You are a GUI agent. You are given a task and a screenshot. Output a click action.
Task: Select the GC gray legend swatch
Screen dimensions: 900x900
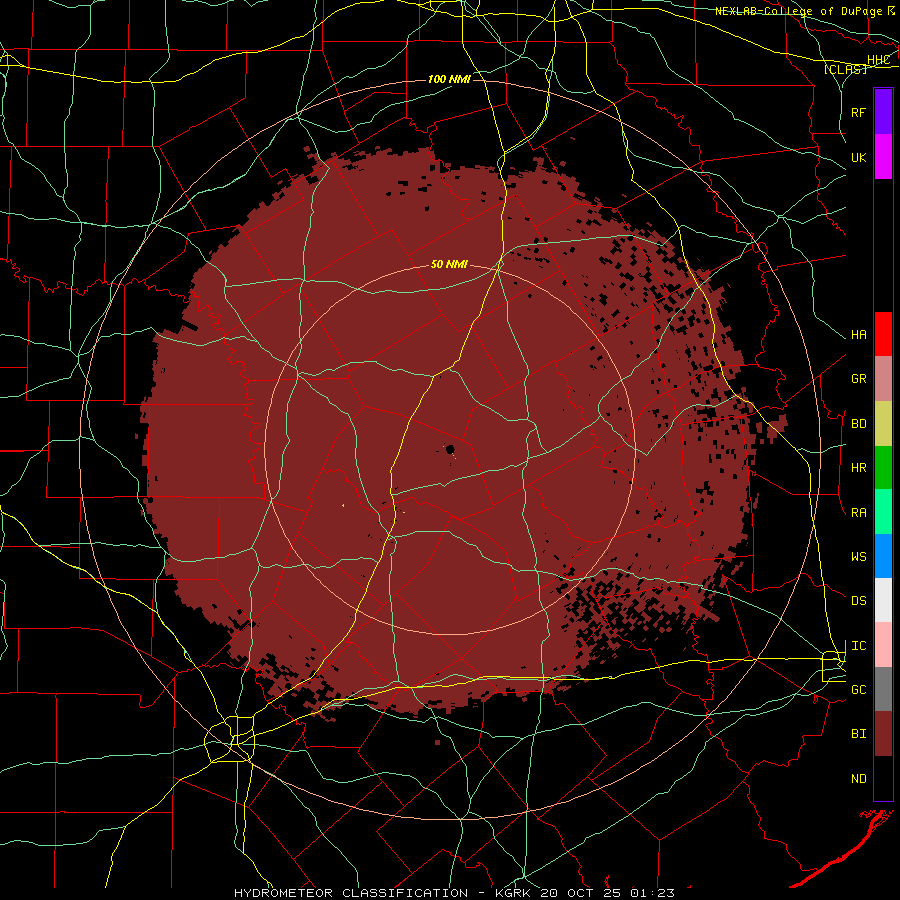pyautogui.click(x=883, y=689)
